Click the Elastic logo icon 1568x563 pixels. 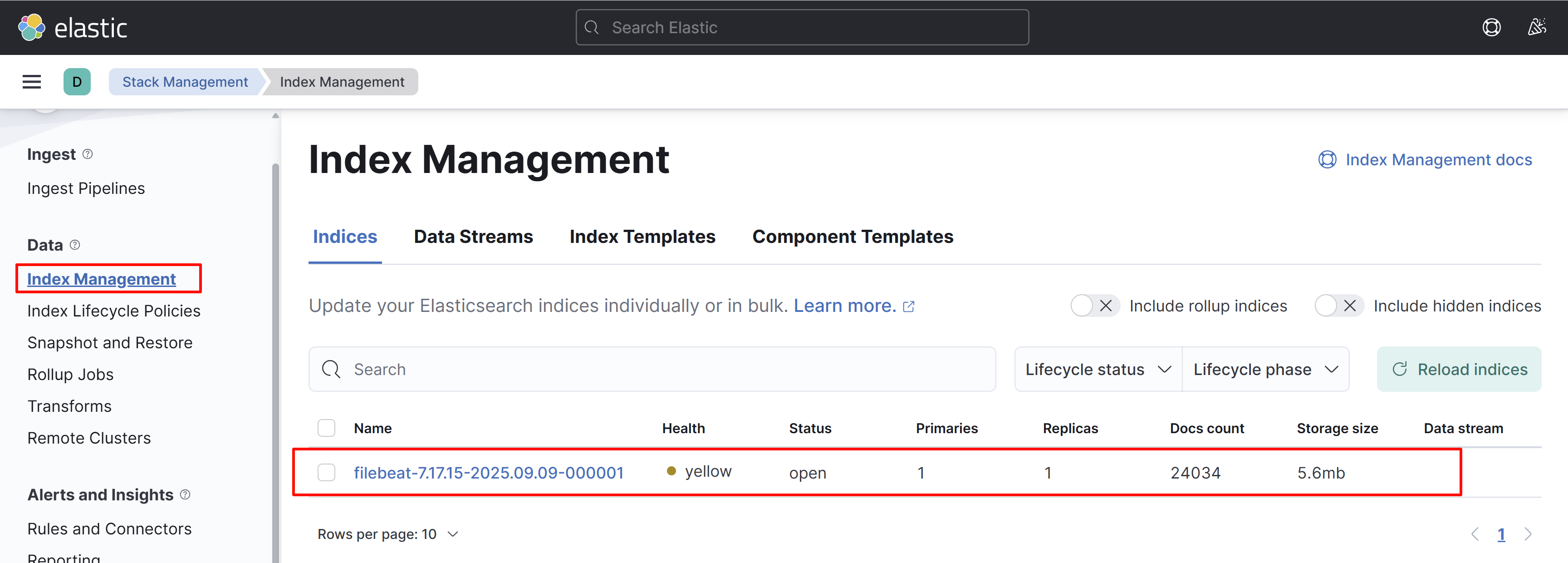click(32, 27)
